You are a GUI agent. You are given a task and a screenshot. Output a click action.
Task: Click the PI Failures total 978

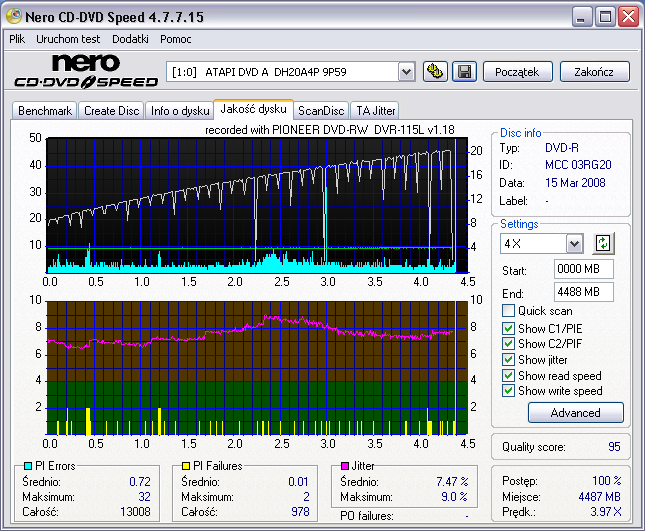300,512
